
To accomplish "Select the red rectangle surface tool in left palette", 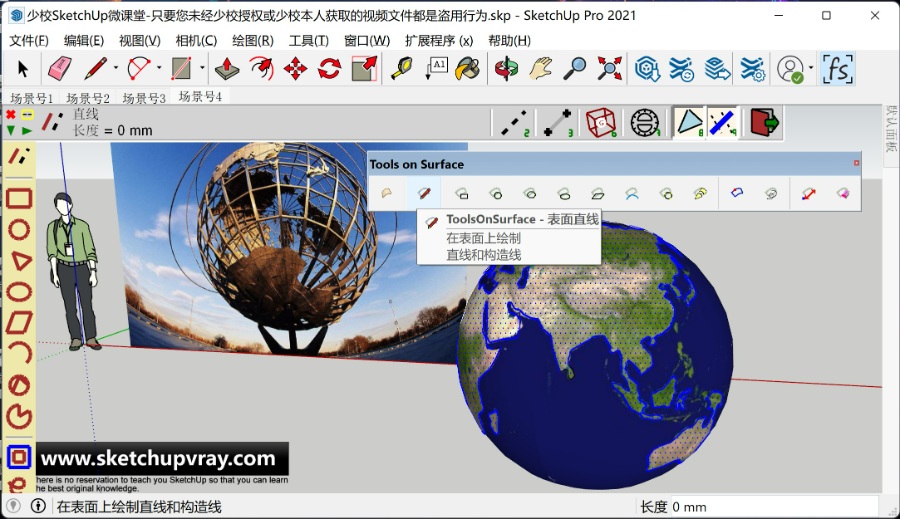I will [19, 199].
